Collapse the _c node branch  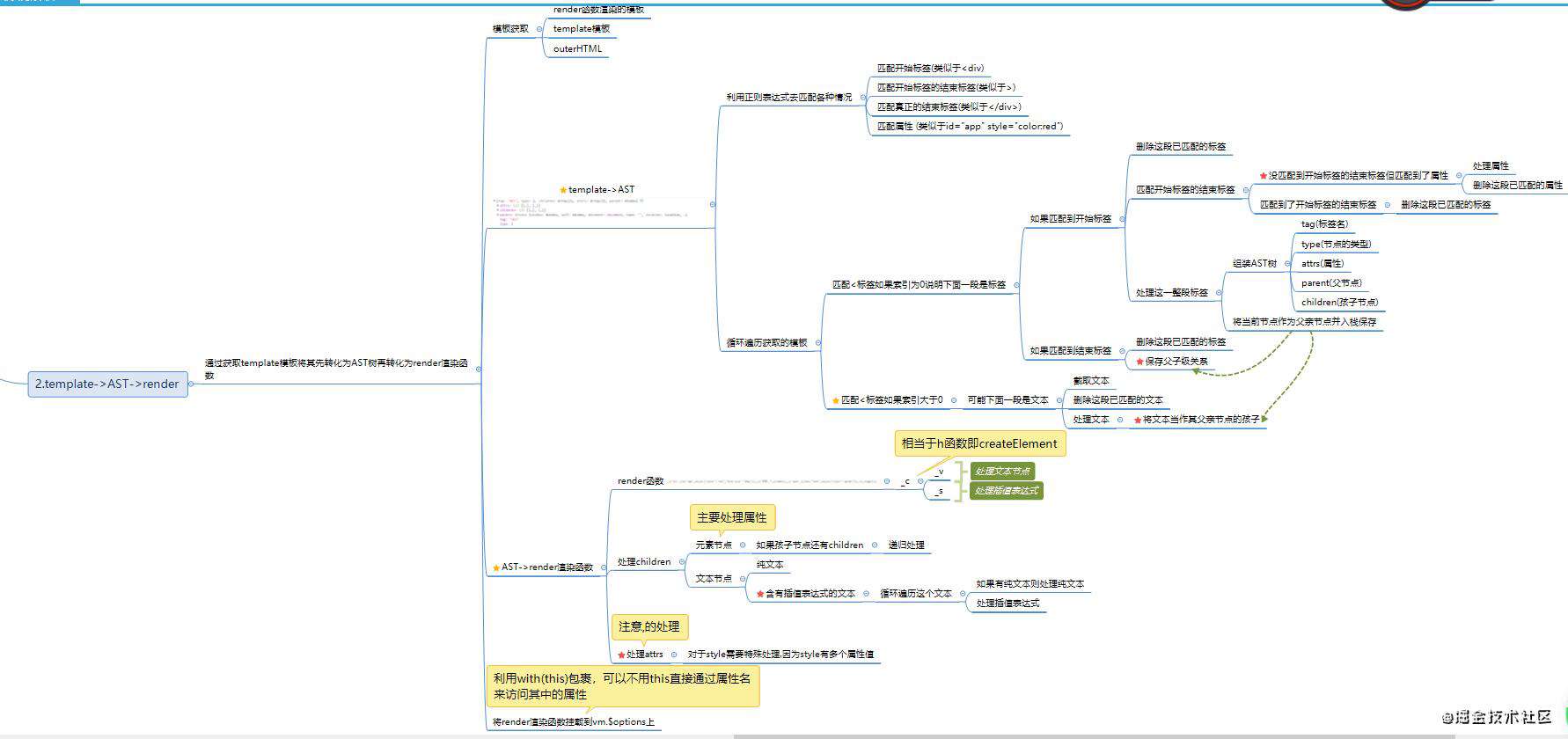tap(920, 481)
